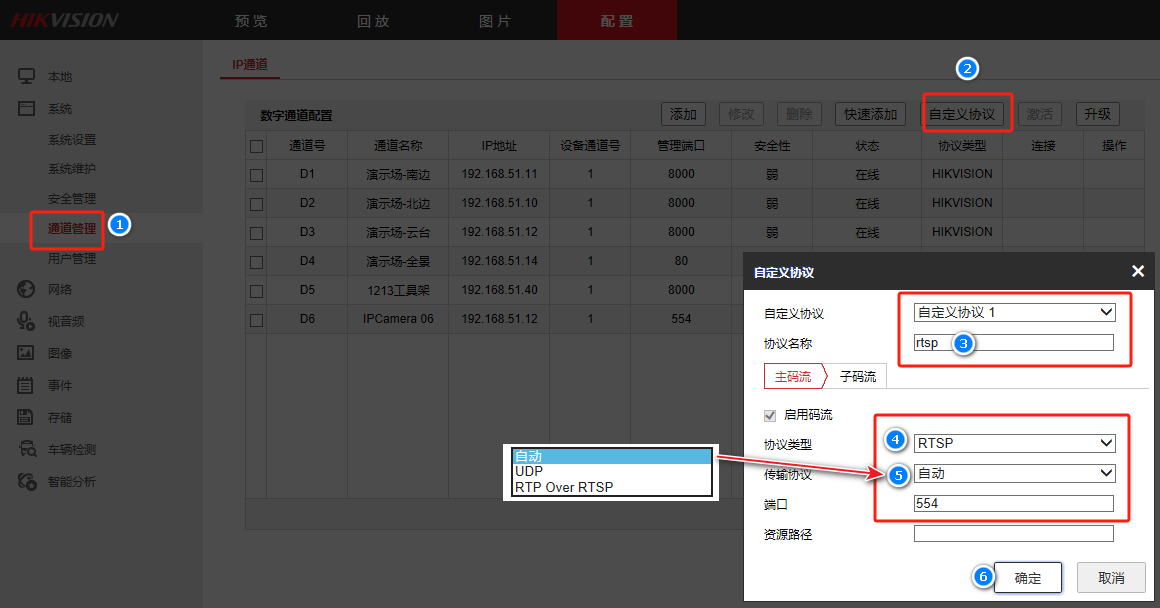Tick the checkbox for channel D1
This screenshot has height=608, width=1160.
click(x=257, y=175)
